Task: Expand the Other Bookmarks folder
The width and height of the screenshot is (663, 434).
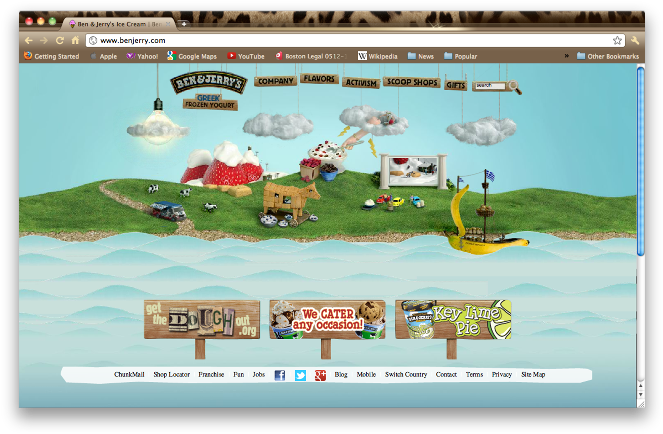Action: tap(608, 56)
